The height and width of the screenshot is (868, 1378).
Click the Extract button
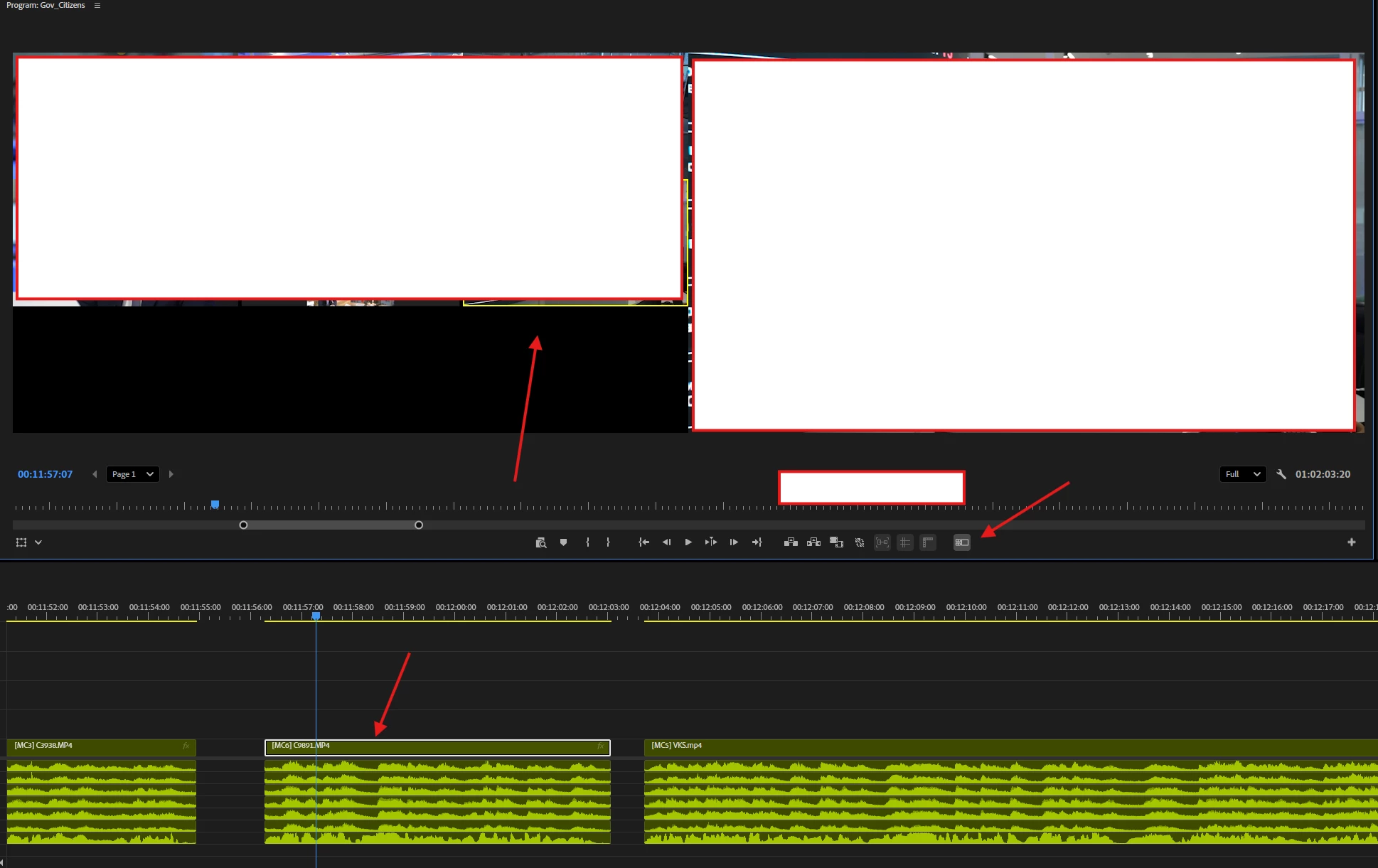(813, 542)
